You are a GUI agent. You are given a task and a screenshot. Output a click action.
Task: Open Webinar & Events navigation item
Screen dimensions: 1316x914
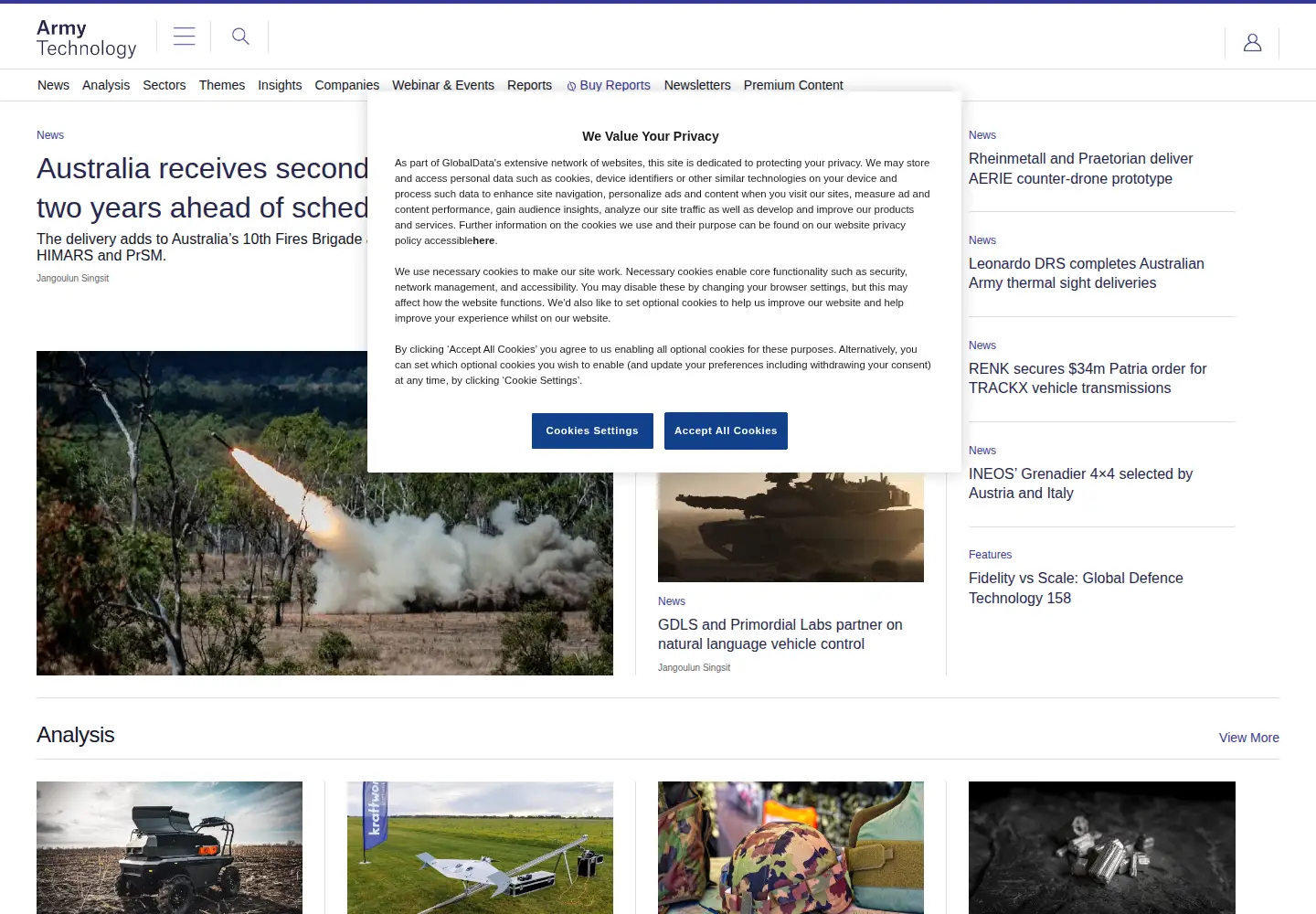click(443, 85)
